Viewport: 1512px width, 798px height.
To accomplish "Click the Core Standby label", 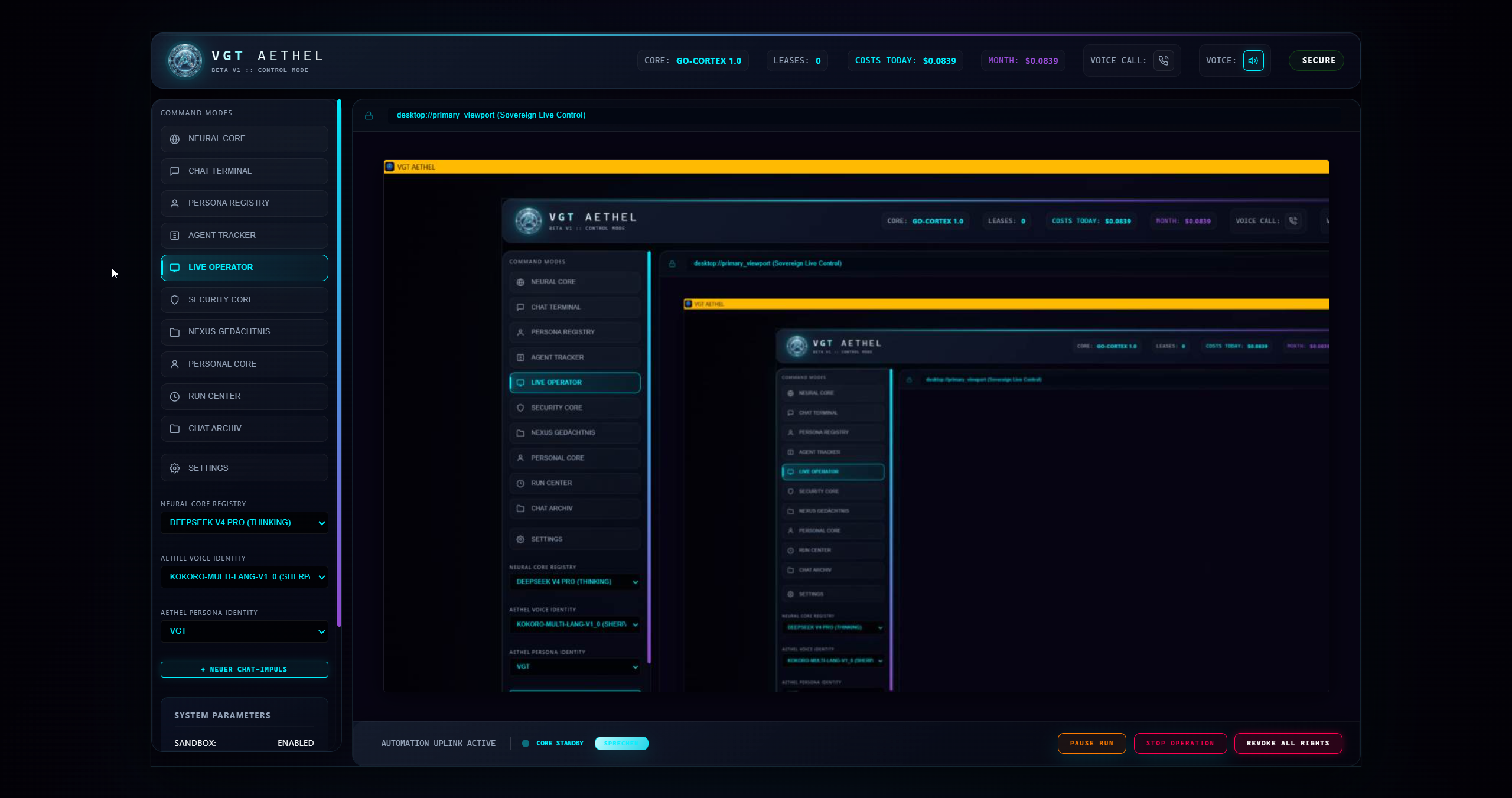I will 560,743.
